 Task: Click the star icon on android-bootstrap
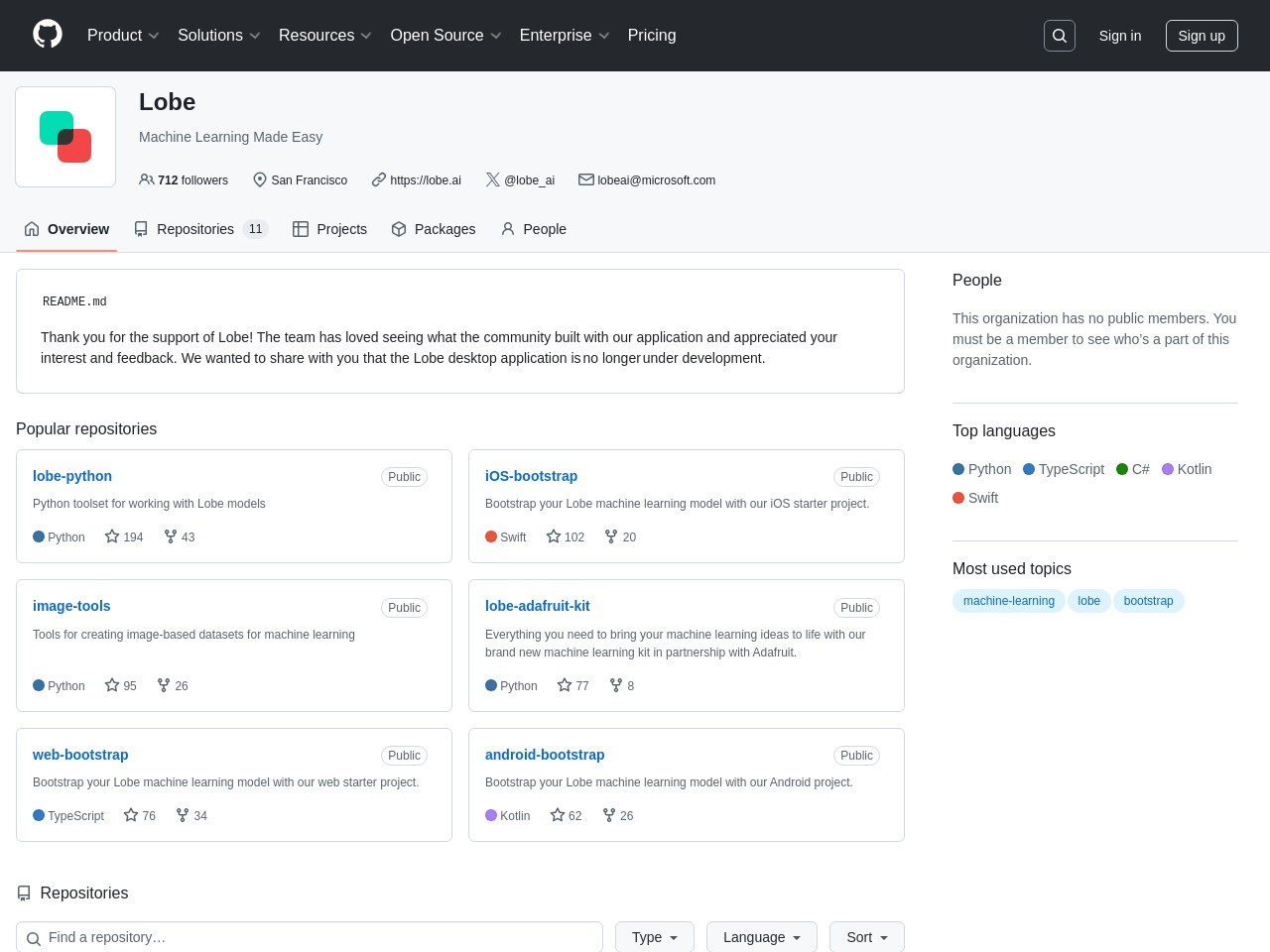558,815
